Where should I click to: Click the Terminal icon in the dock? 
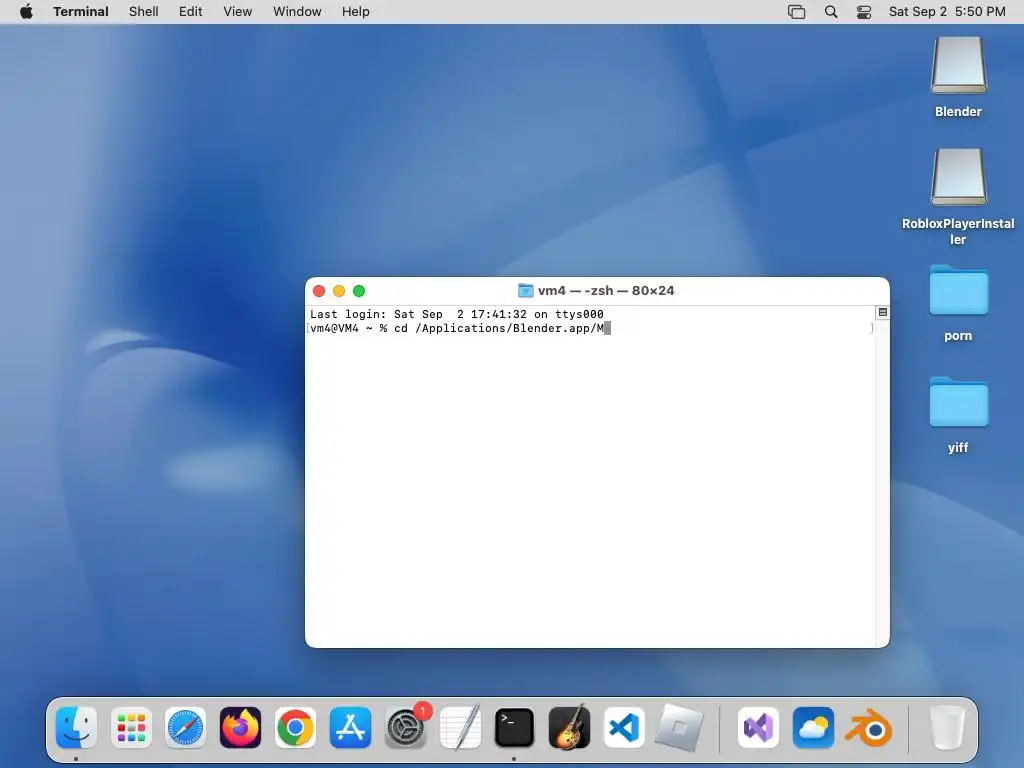tap(515, 728)
